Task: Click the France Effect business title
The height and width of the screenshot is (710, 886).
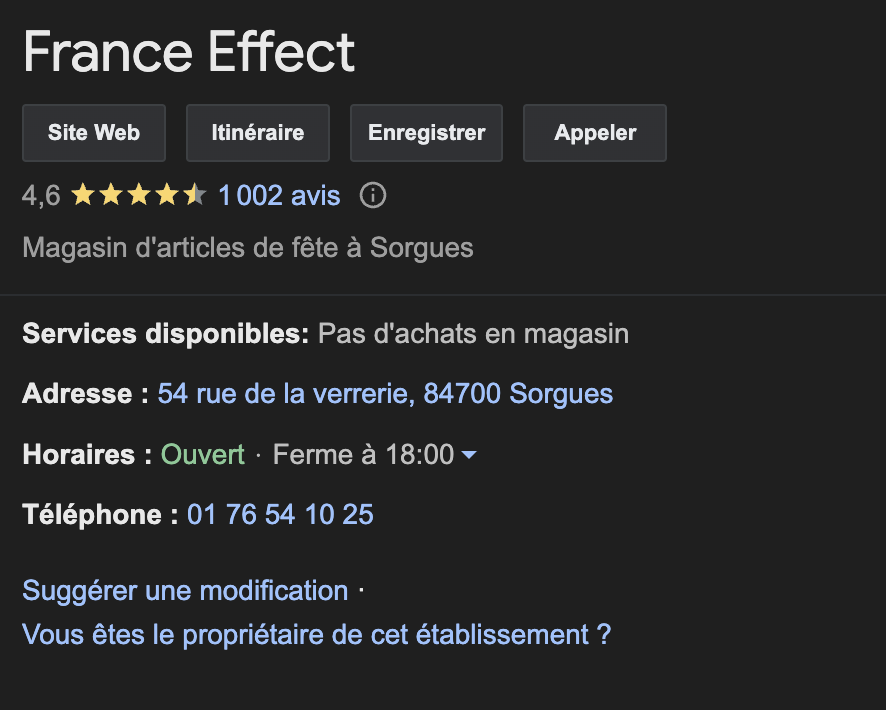Action: (x=189, y=53)
